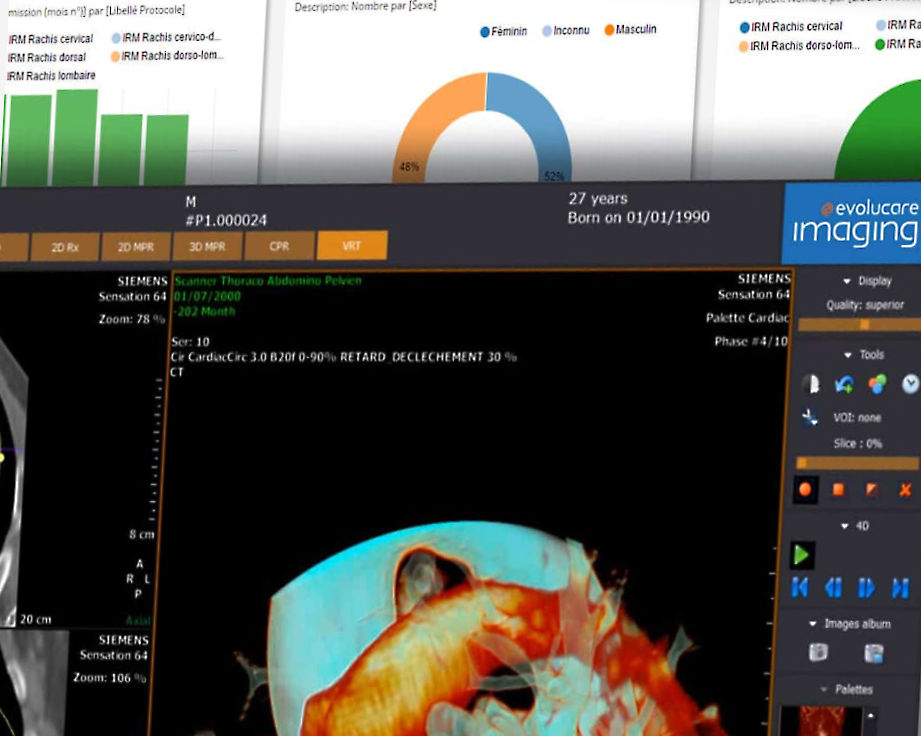Click the blue undo arrow with green plus
The width and height of the screenshot is (921, 736).
(844, 384)
